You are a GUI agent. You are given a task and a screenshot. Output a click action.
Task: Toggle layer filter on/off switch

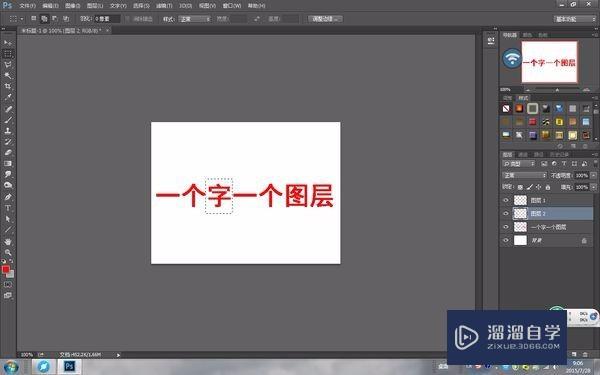595,163
